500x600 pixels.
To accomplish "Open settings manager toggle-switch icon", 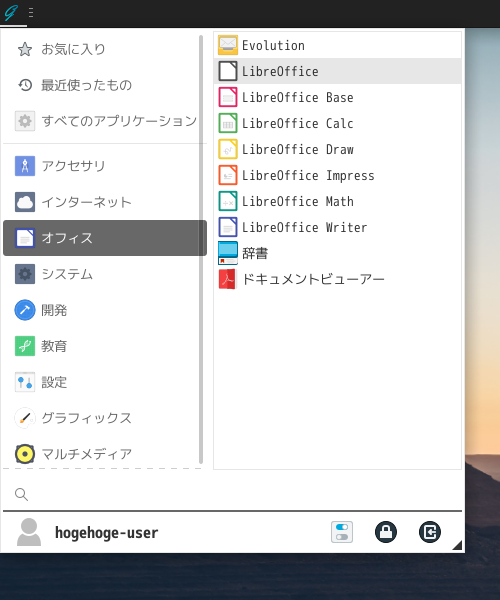I will tap(342, 532).
